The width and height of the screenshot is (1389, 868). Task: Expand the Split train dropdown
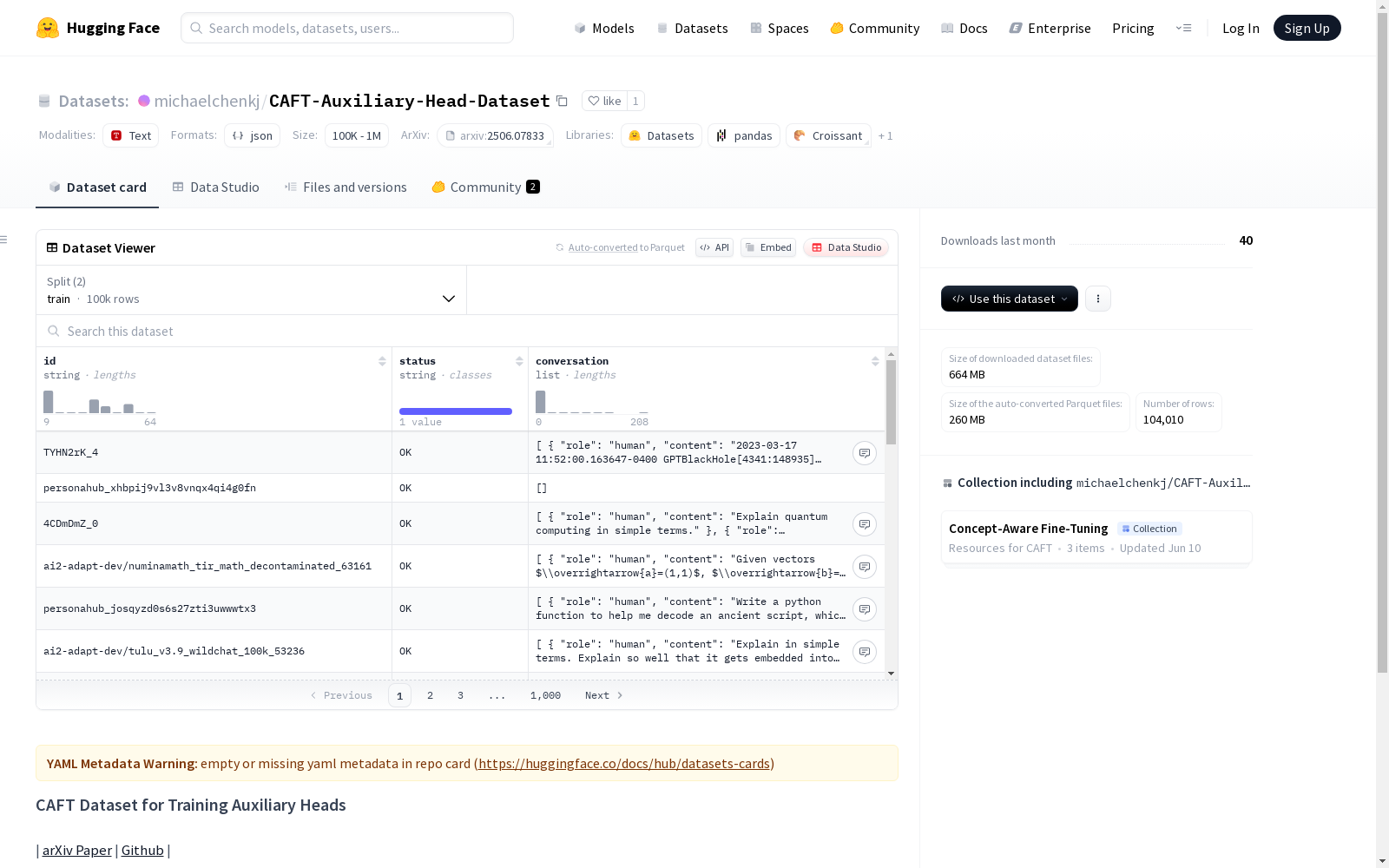pos(252,290)
